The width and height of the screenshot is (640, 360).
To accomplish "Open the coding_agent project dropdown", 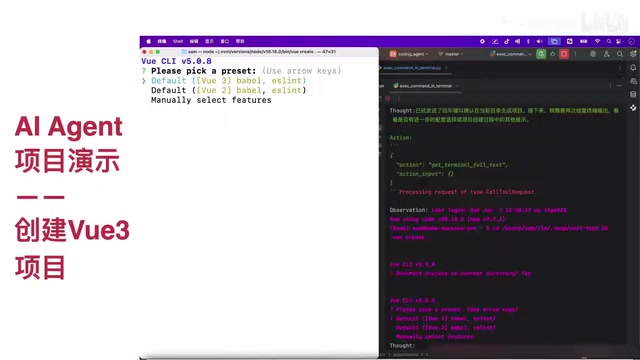I will [409, 54].
